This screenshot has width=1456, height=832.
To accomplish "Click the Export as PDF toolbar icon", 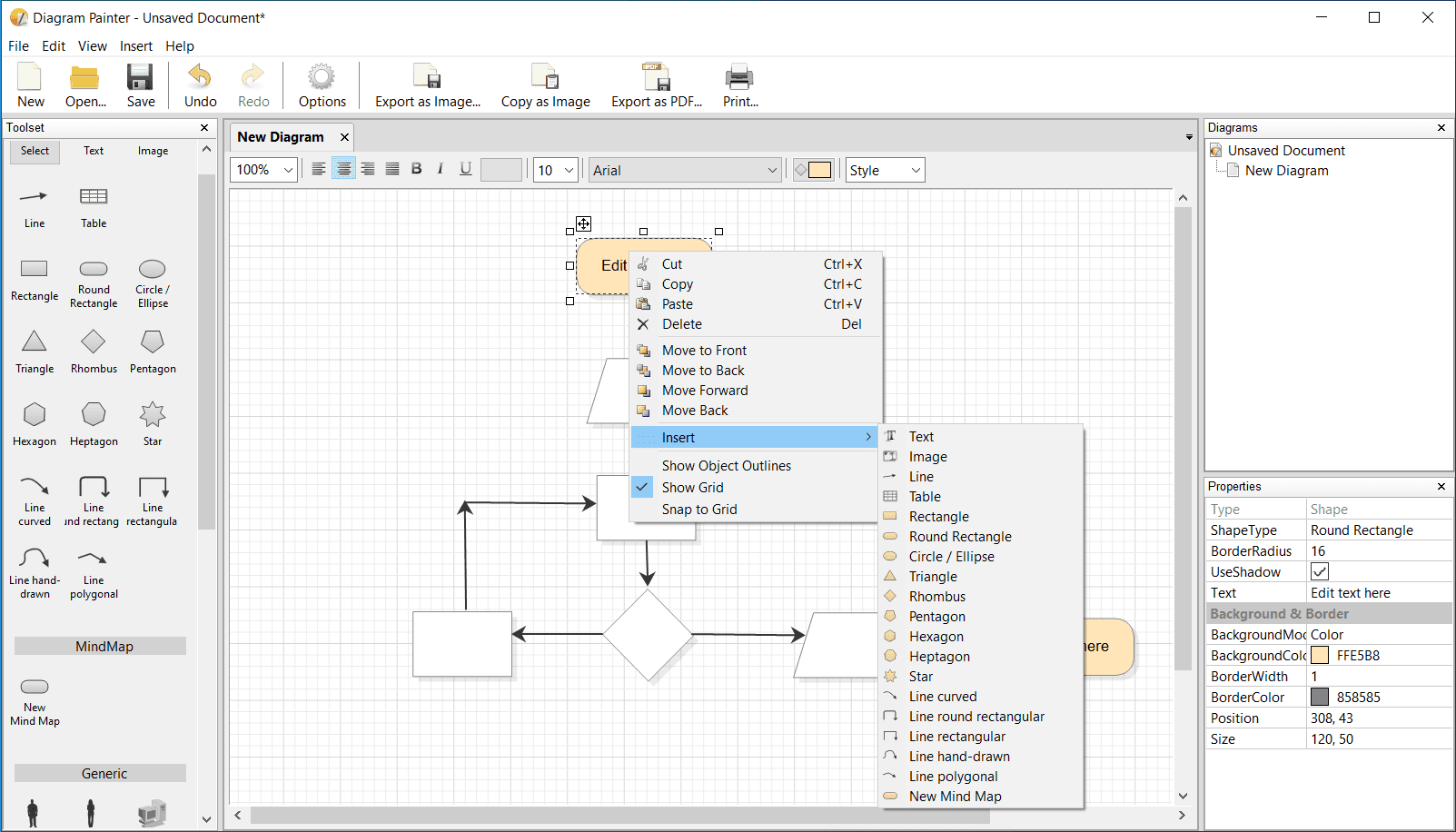I will (656, 85).
